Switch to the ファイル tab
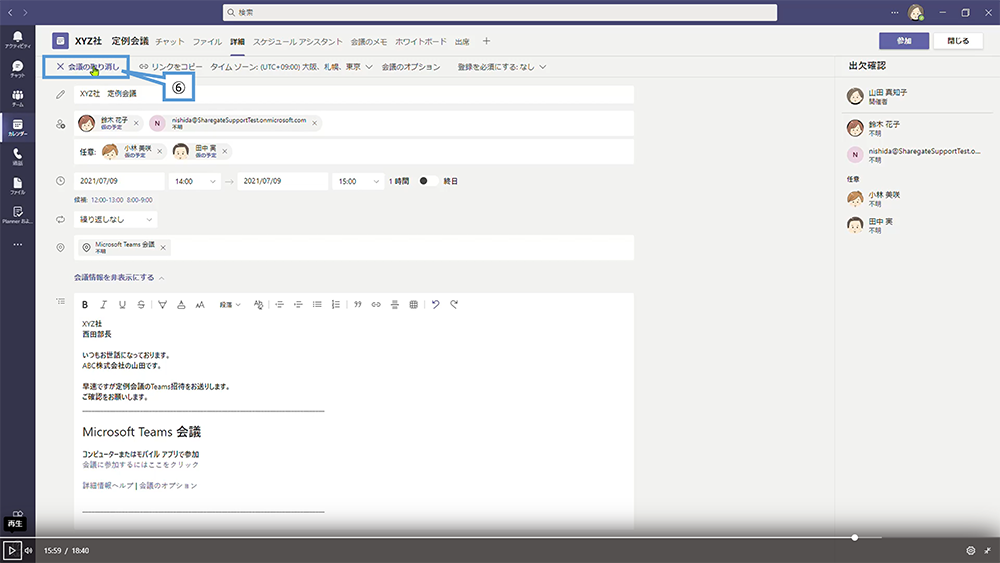Screen dimensions: 1000x563 click(x=207, y=41)
